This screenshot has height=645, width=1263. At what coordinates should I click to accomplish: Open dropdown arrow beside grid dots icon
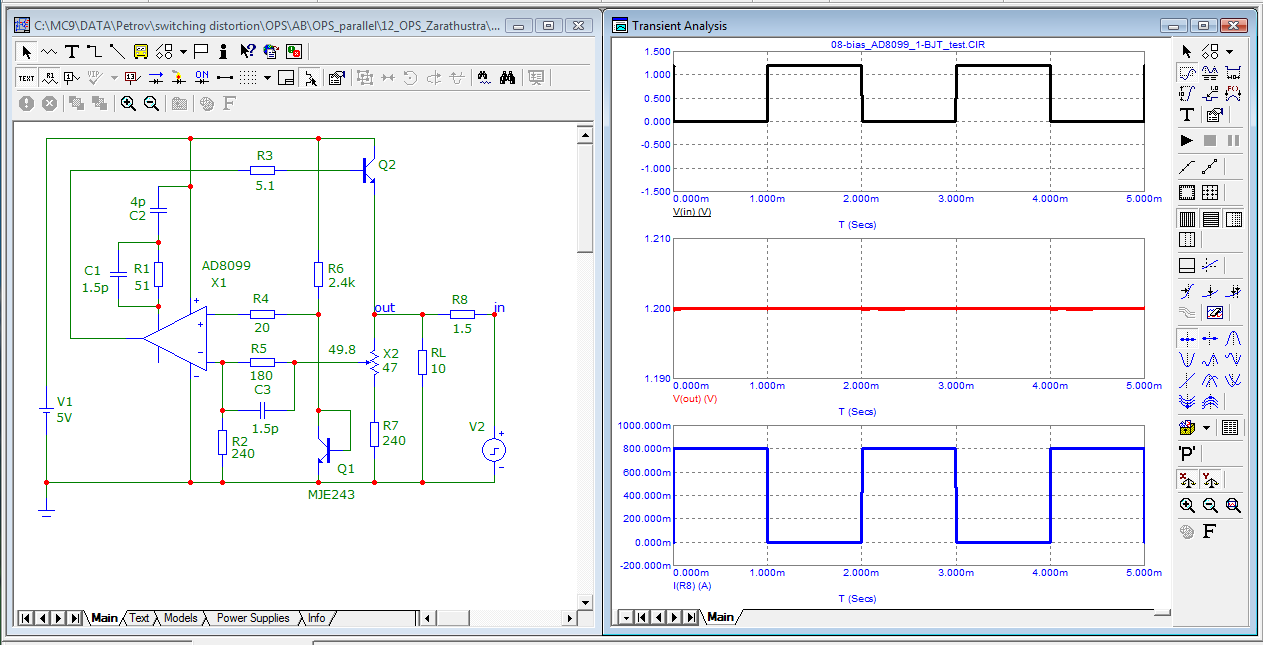[x=267, y=78]
